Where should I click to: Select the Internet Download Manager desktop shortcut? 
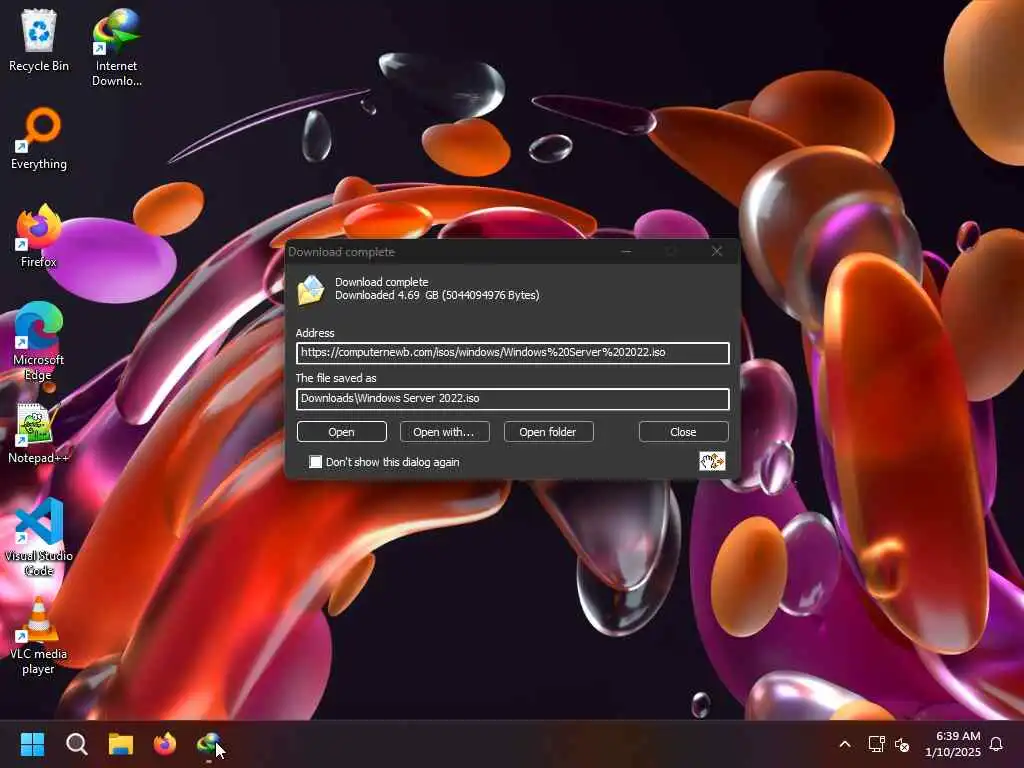tap(116, 47)
